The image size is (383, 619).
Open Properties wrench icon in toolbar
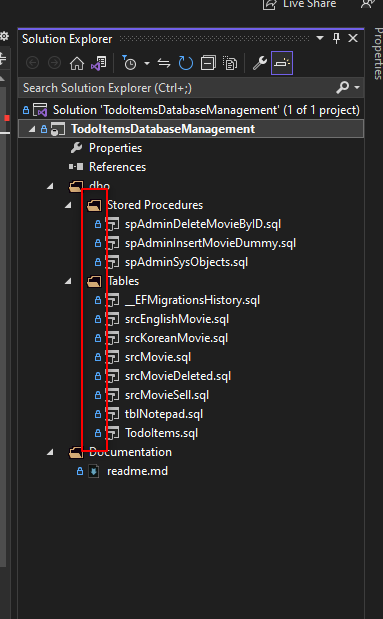click(260, 63)
